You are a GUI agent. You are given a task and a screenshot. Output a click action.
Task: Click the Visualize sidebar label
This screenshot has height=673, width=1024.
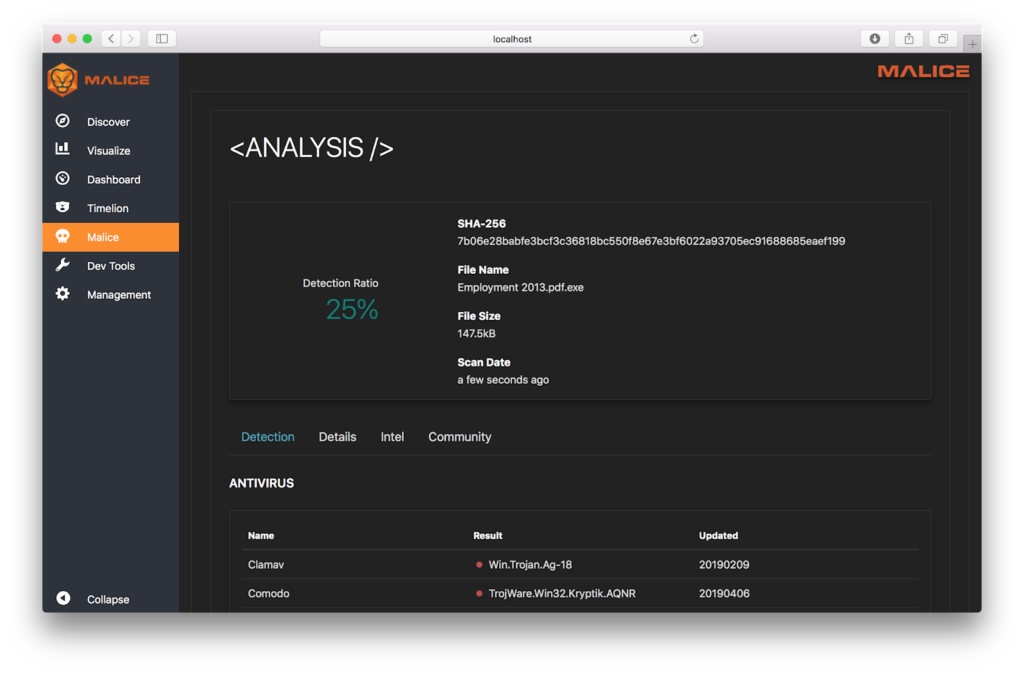(x=108, y=151)
